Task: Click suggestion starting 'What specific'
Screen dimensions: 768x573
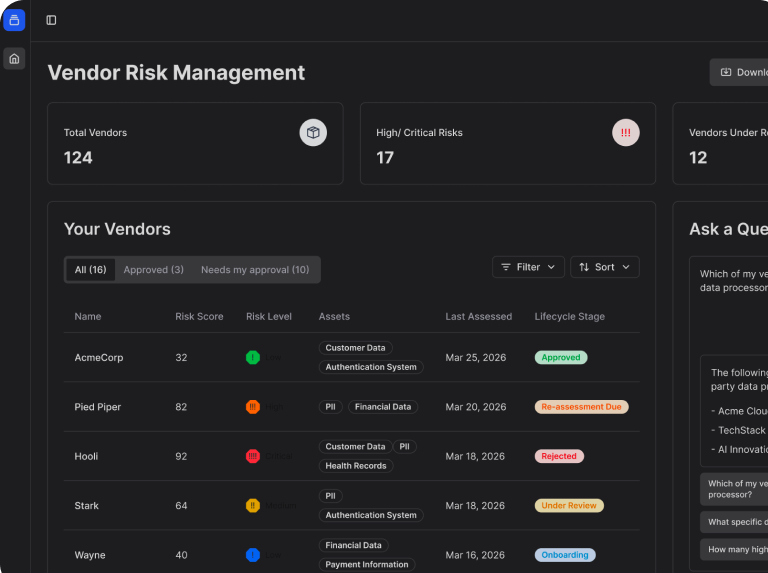Action: pyautogui.click(x=734, y=522)
